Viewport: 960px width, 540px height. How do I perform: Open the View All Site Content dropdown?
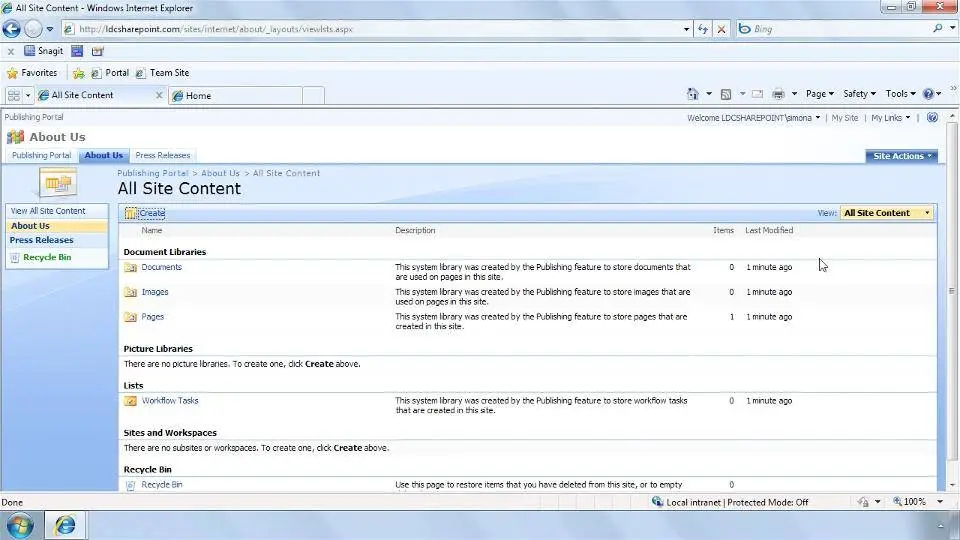887,212
